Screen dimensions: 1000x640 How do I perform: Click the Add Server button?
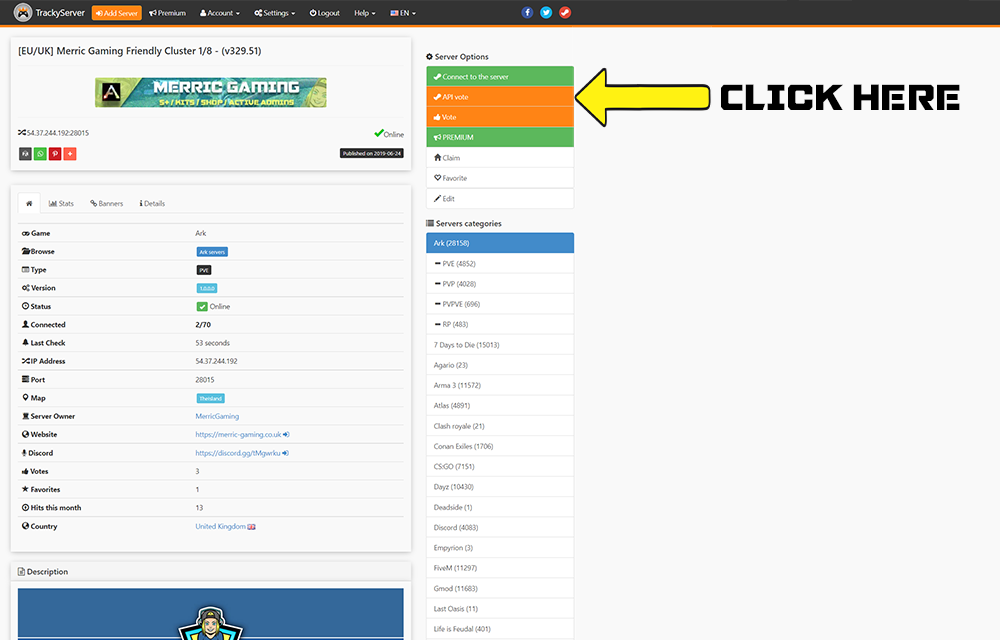click(x=117, y=13)
